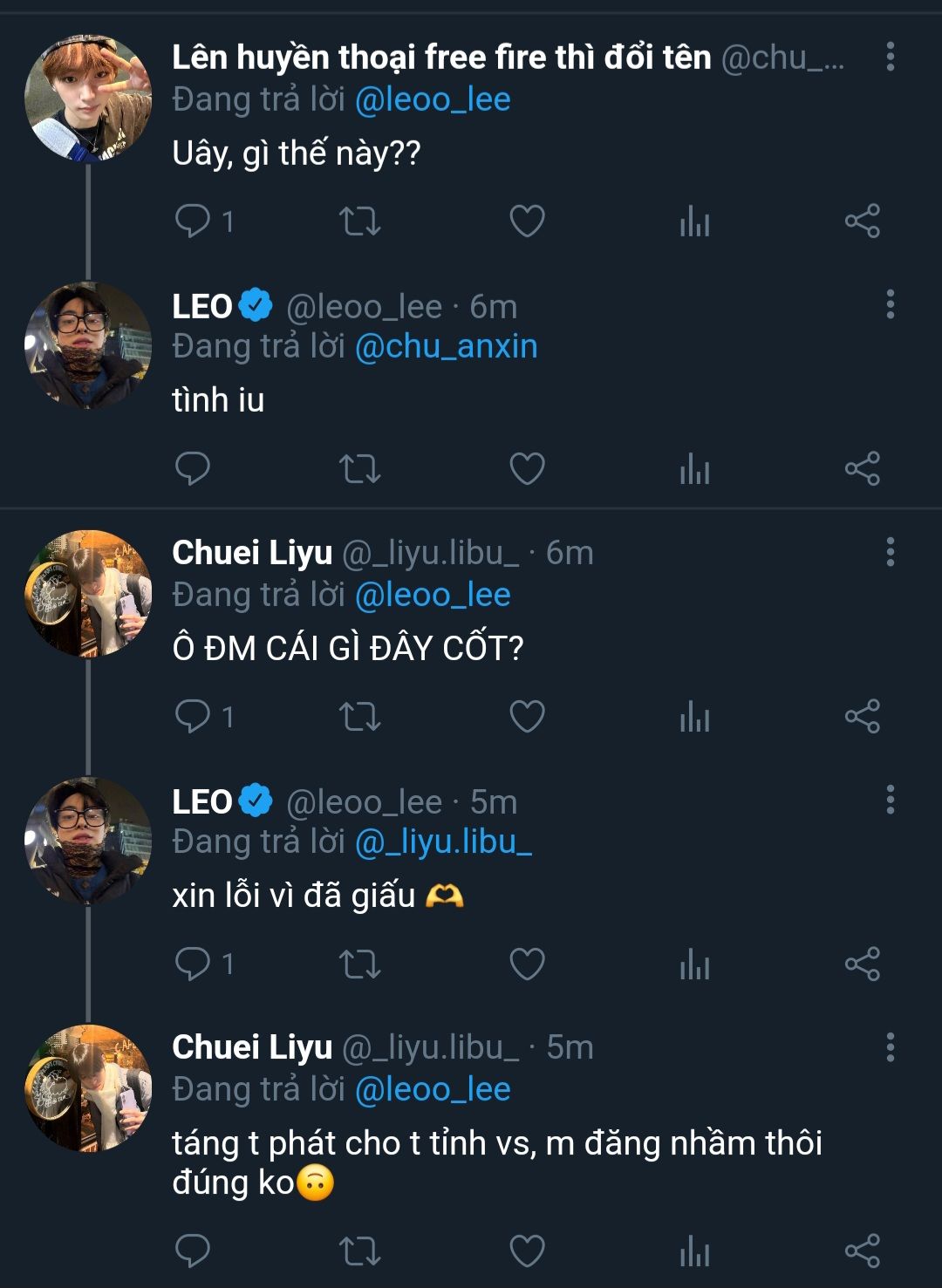Open LEO's profile picture on "tình iu" tweet
The width and height of the screenshot is (942, 1288).
click(88, 345)
